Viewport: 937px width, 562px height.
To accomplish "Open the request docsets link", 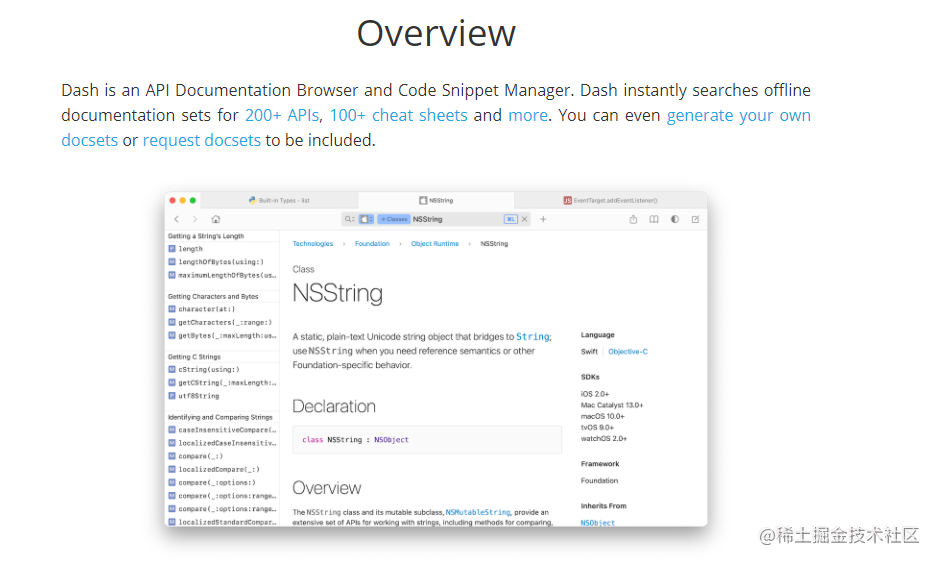I will (201, 140).
